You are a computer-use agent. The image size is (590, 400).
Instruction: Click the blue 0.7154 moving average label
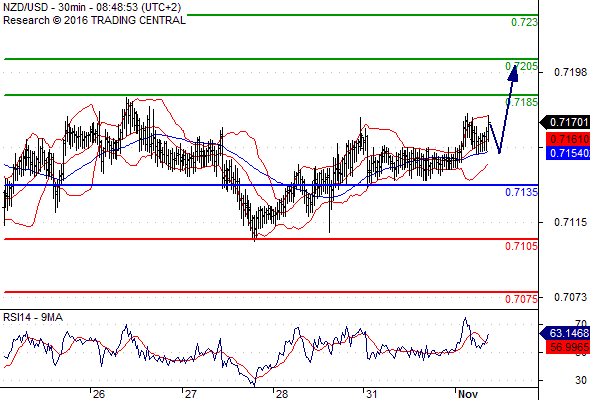568,153
